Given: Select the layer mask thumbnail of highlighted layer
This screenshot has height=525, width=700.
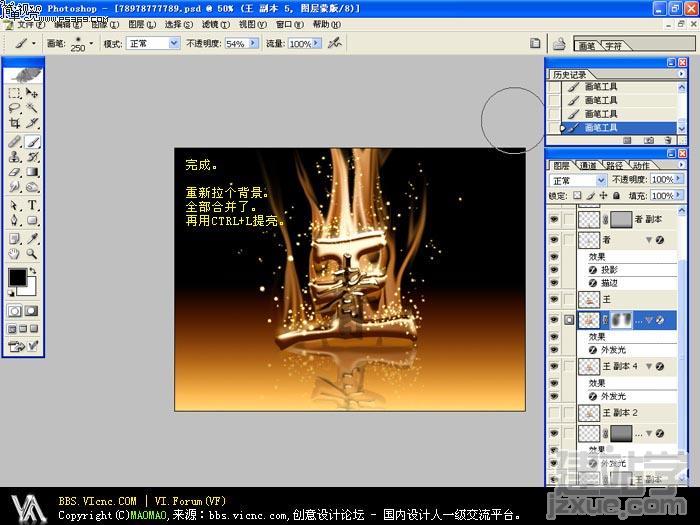Looking at the screenshot, I should [621, 320].
